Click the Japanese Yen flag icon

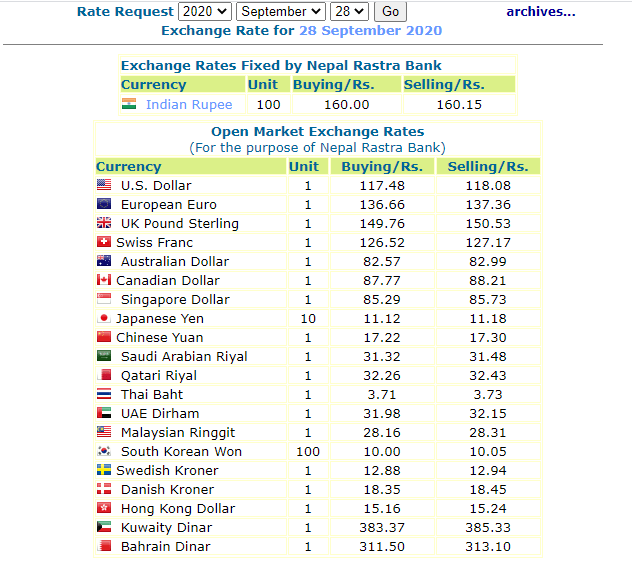(x=104, y=318)
